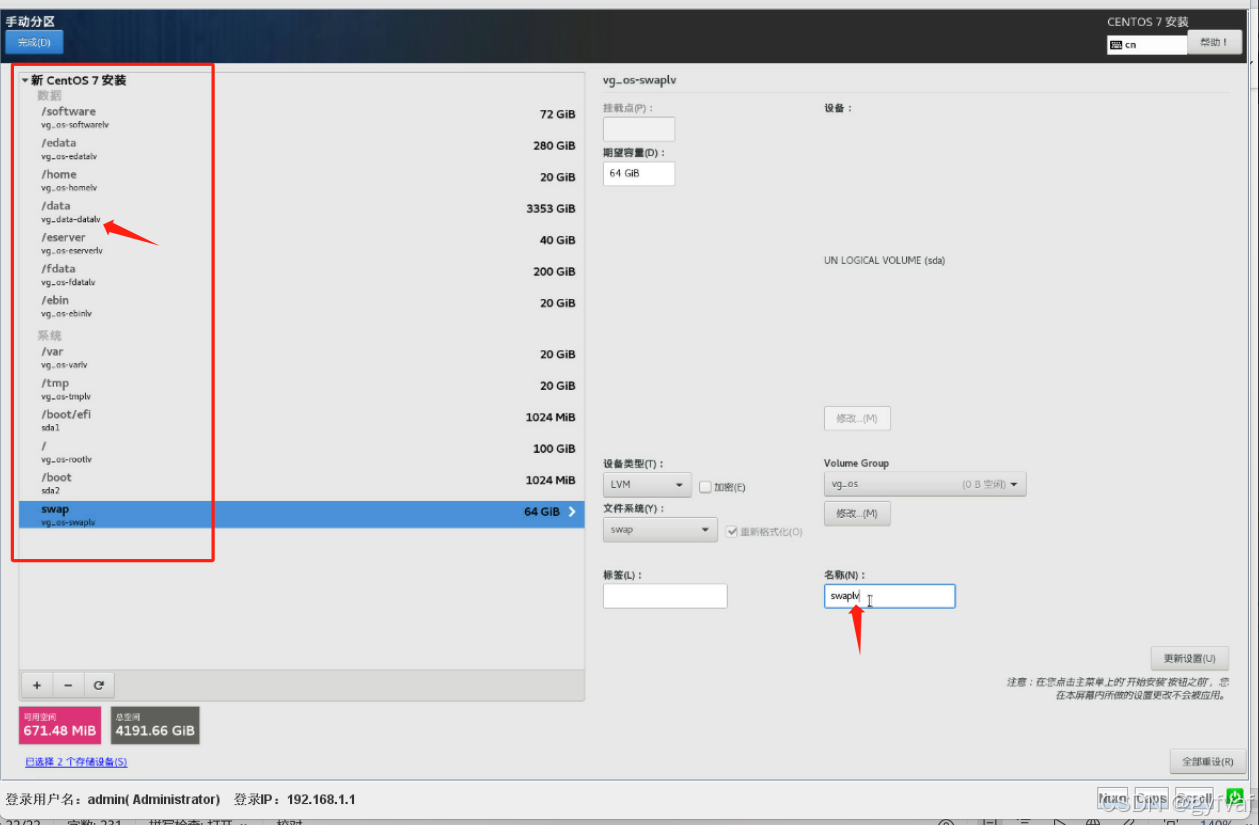This screenshot has width=1259, height=825.
Task: Click the 280 GiB size value
Action: click(554, 146)
